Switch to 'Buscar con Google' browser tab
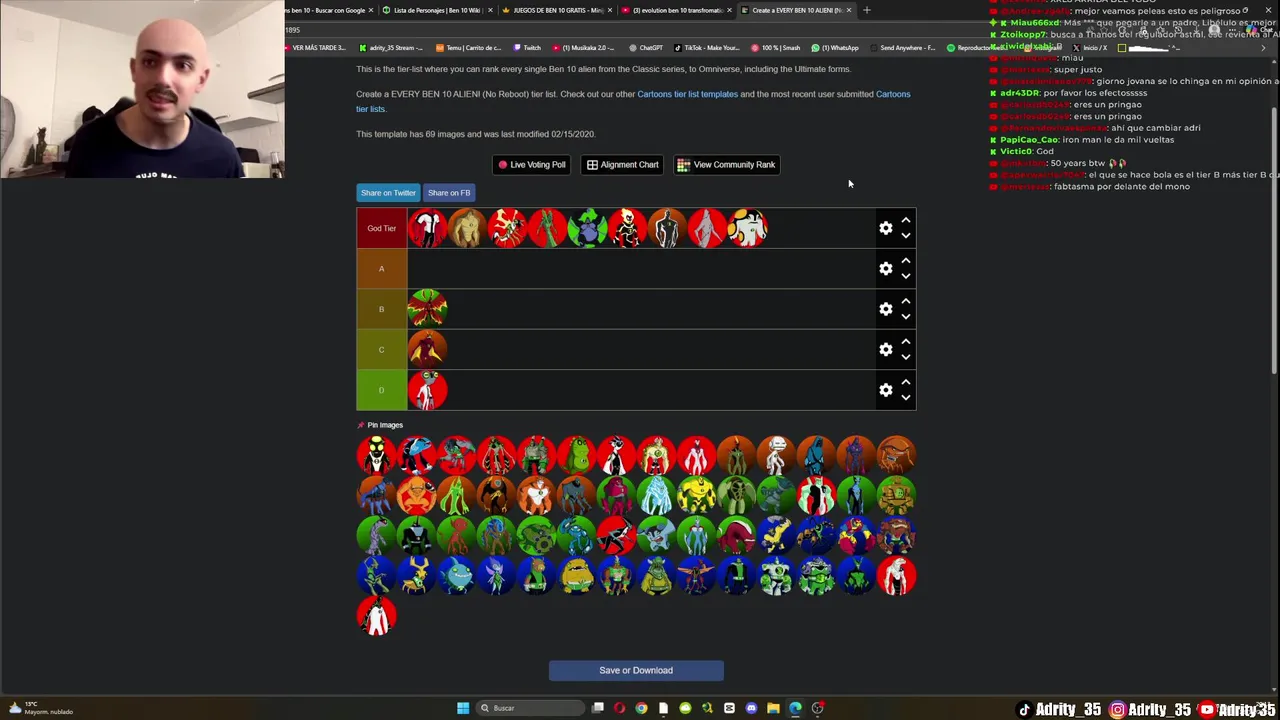Viewport: 1280px width, 720px height. coord(324,10)
